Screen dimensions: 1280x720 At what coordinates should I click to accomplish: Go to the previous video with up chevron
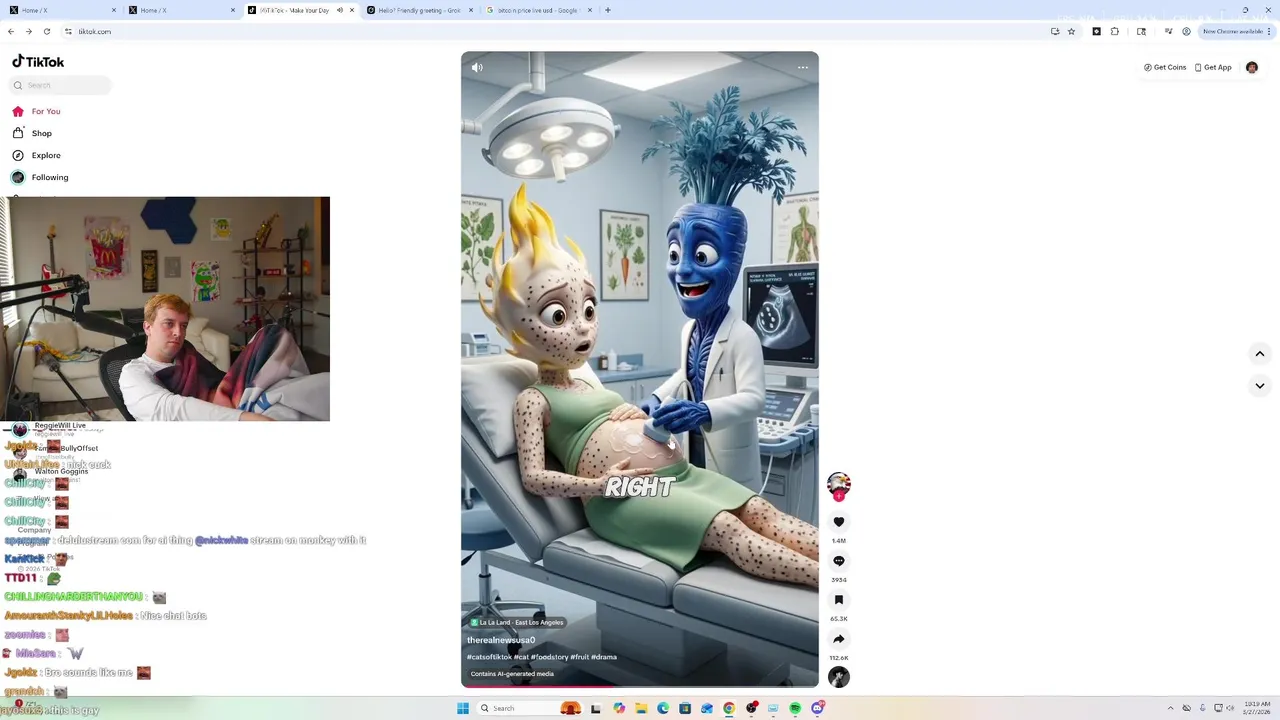coord(1260,354)
